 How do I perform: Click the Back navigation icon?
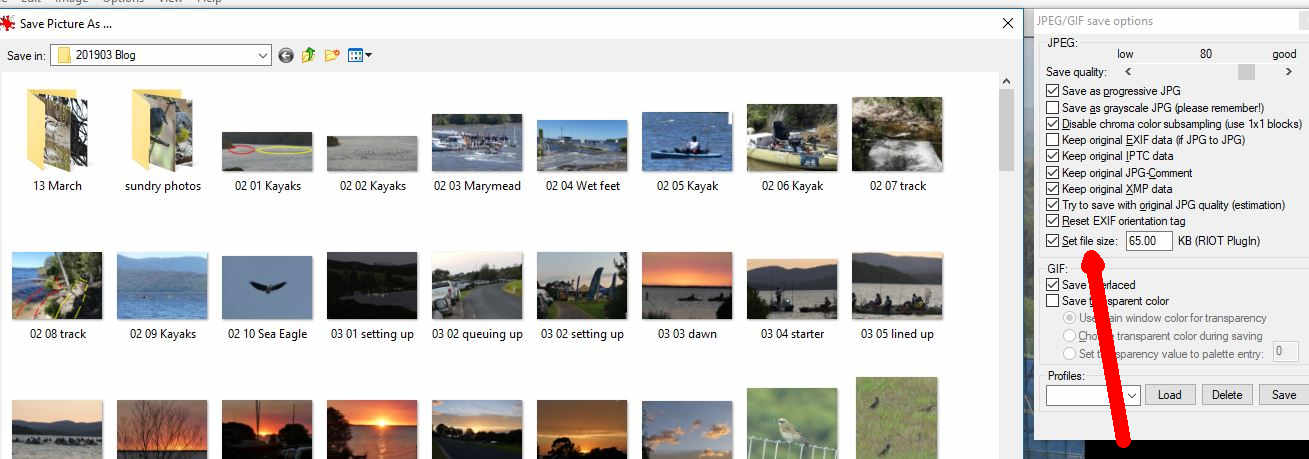pos(286,55)
